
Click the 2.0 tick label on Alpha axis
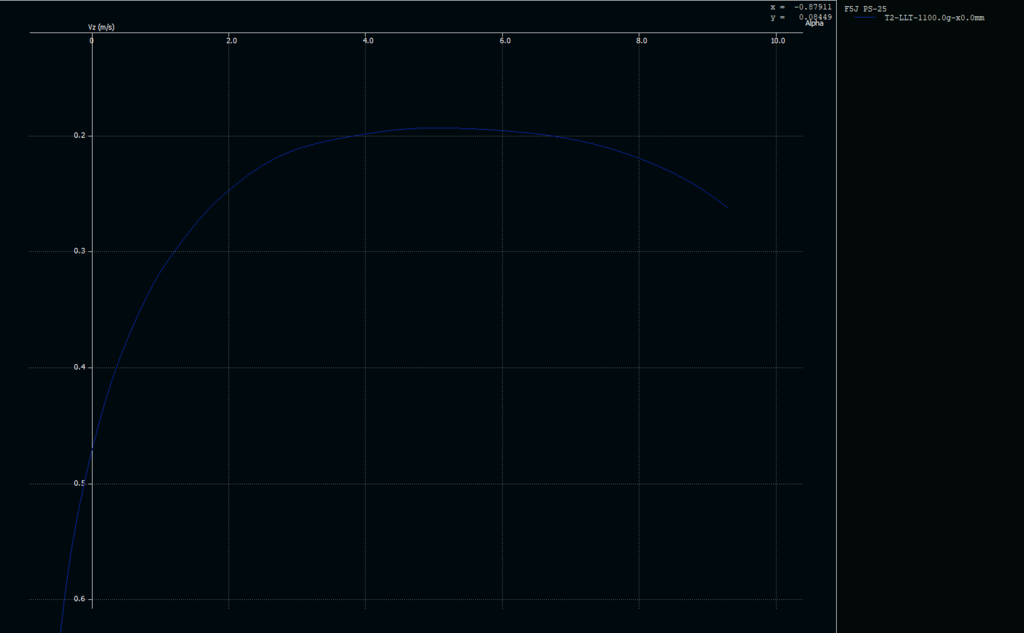click(x=231, y=41)
